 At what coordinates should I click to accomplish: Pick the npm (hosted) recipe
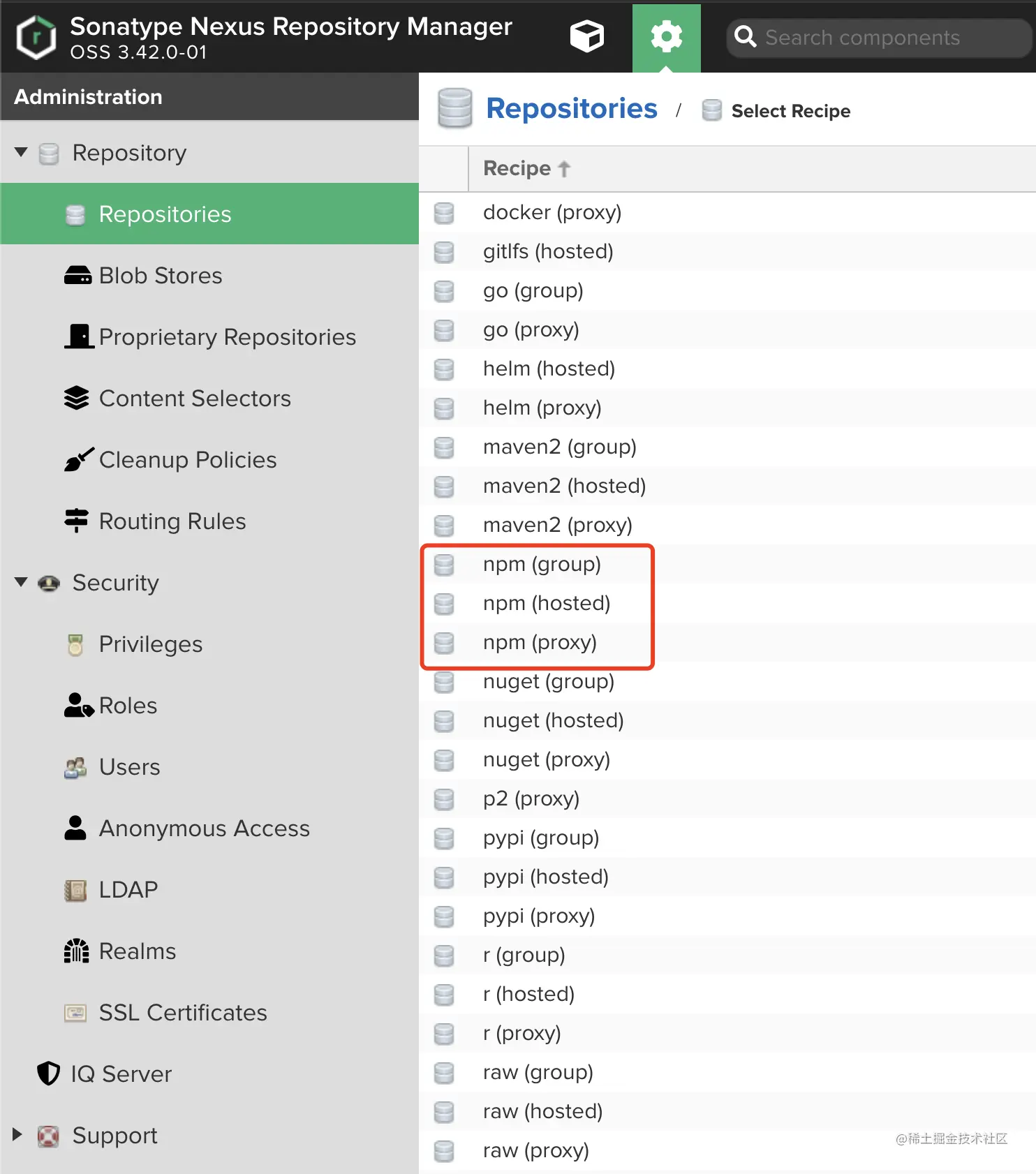point(547,603)
